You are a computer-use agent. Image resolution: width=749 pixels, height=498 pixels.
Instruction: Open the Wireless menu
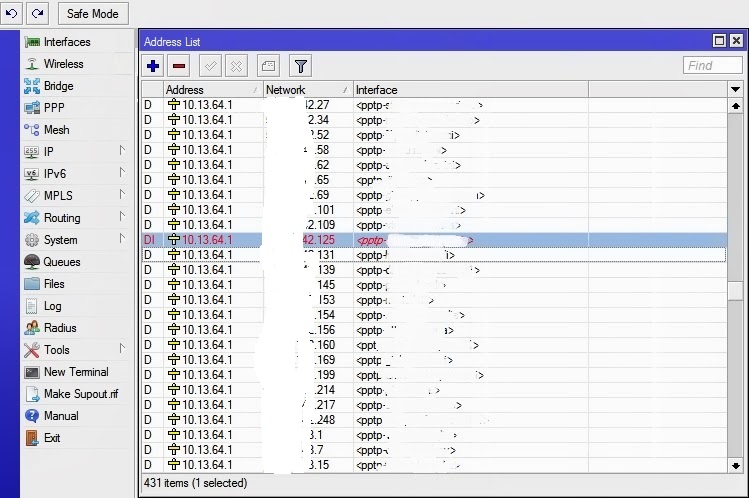[x=64, y=64]
